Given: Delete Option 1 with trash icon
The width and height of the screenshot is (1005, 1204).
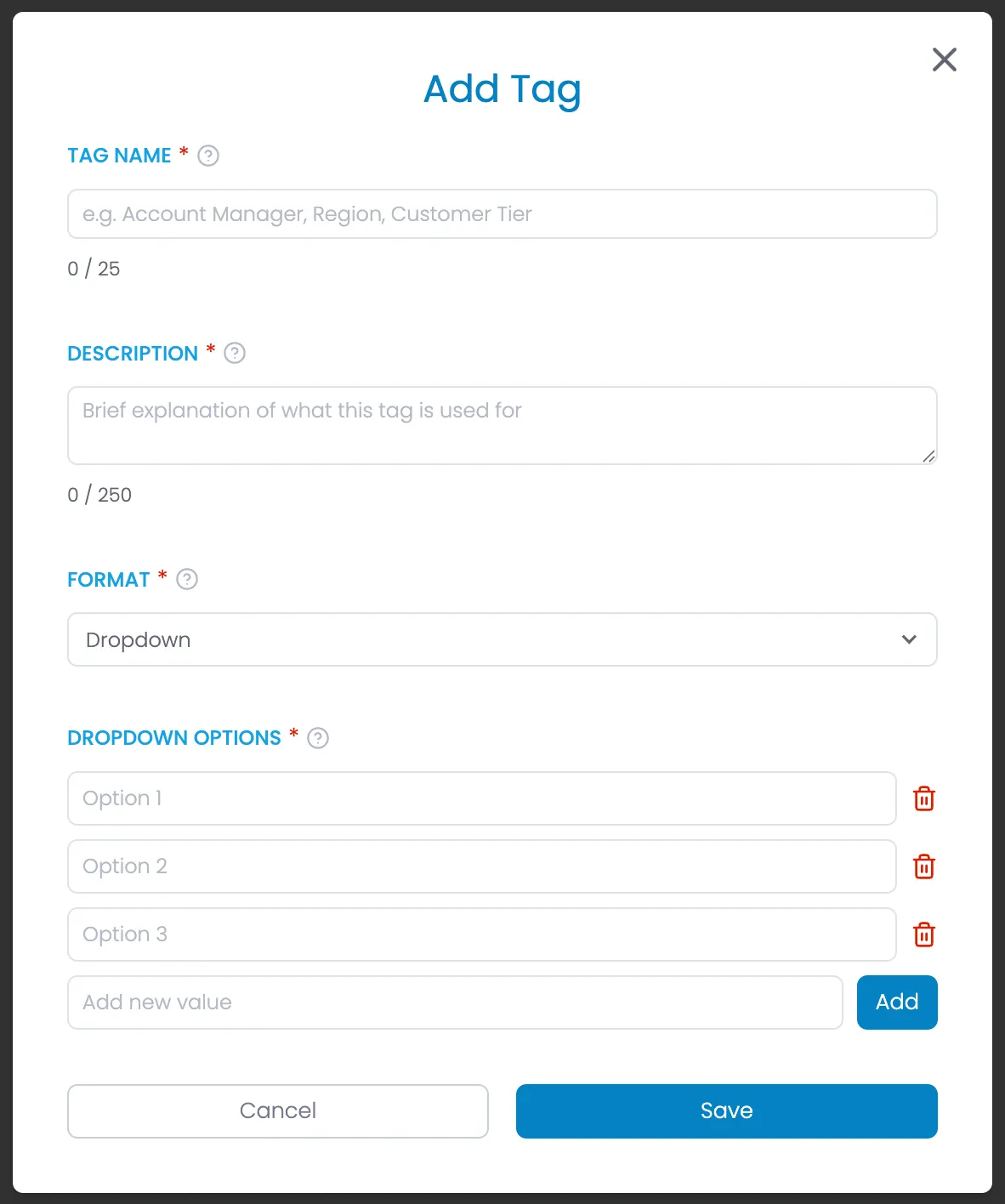Looking at the screenshot, I should coord(924,798).
